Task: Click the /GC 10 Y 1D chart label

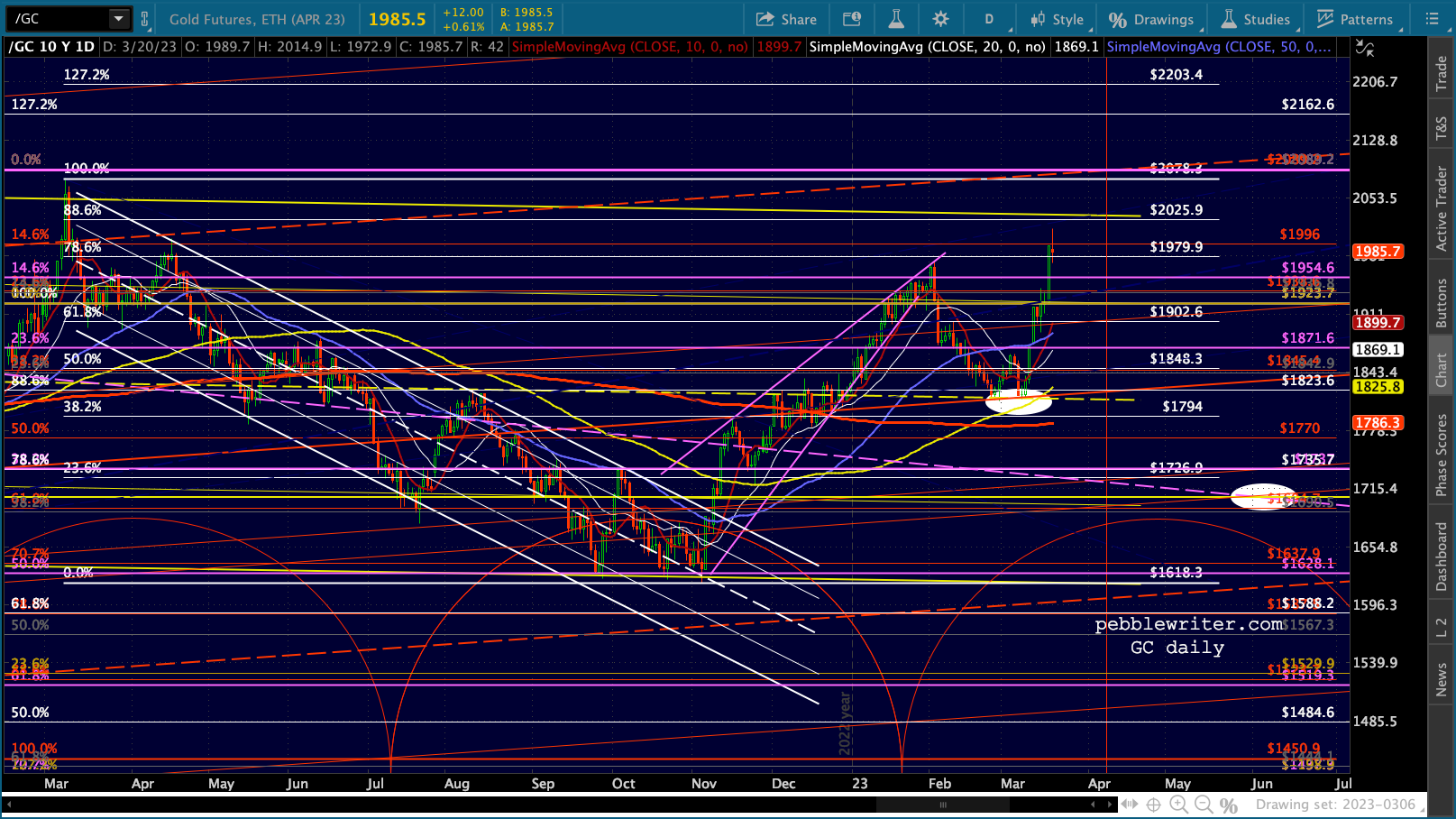Action: point(51,47)
